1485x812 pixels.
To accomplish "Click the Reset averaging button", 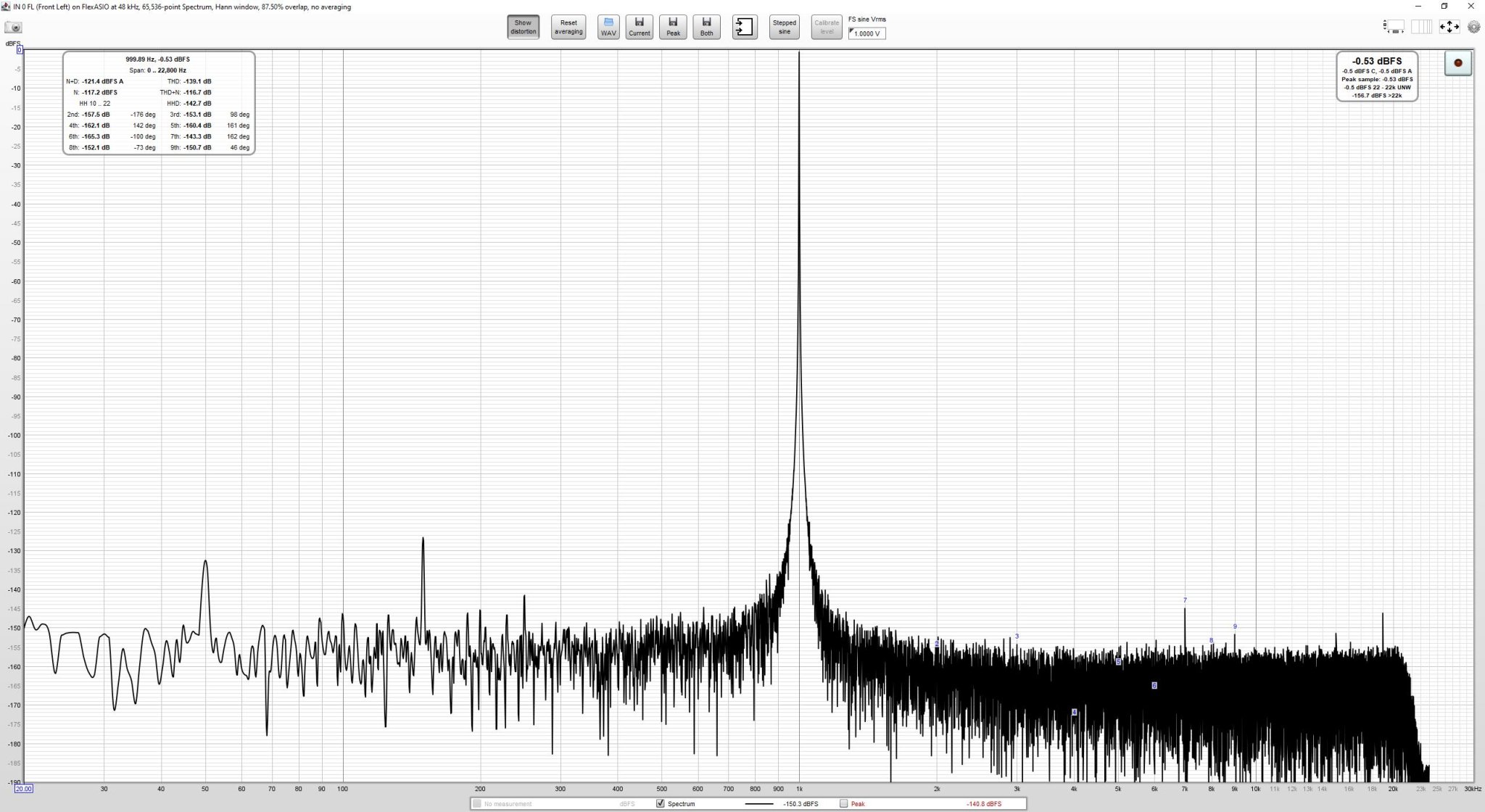I will tap(568, 27).
